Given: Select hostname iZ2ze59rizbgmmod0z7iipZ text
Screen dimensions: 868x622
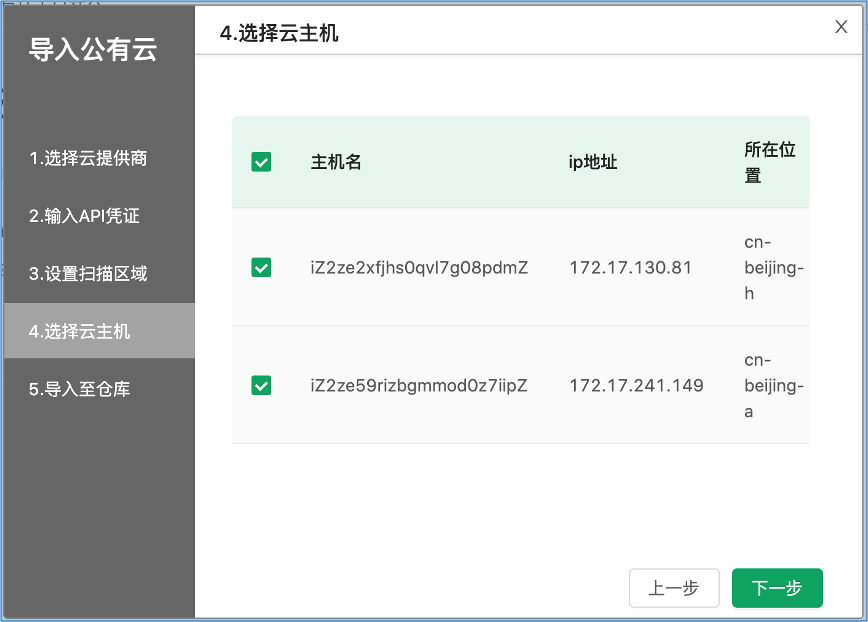Looking at the screenshot, I should (419, 386).
